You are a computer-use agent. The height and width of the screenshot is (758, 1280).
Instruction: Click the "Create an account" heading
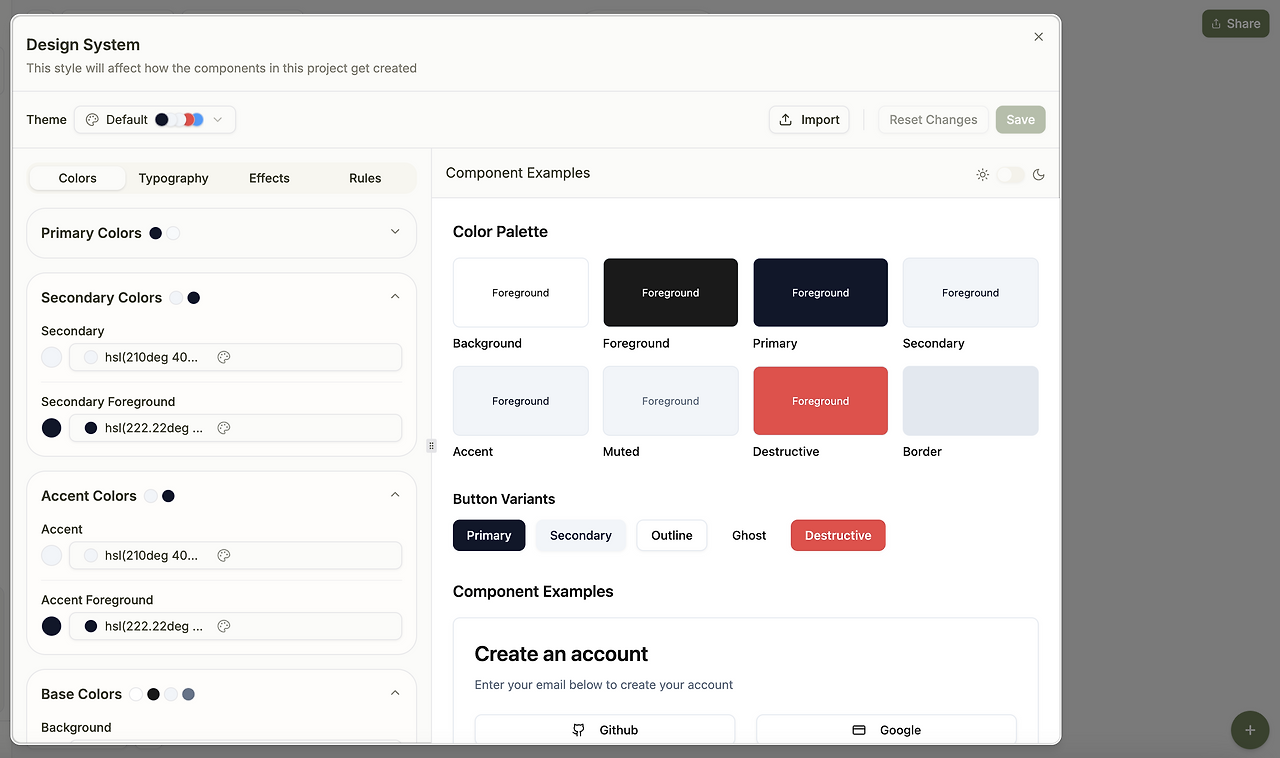tap(561, 654)
